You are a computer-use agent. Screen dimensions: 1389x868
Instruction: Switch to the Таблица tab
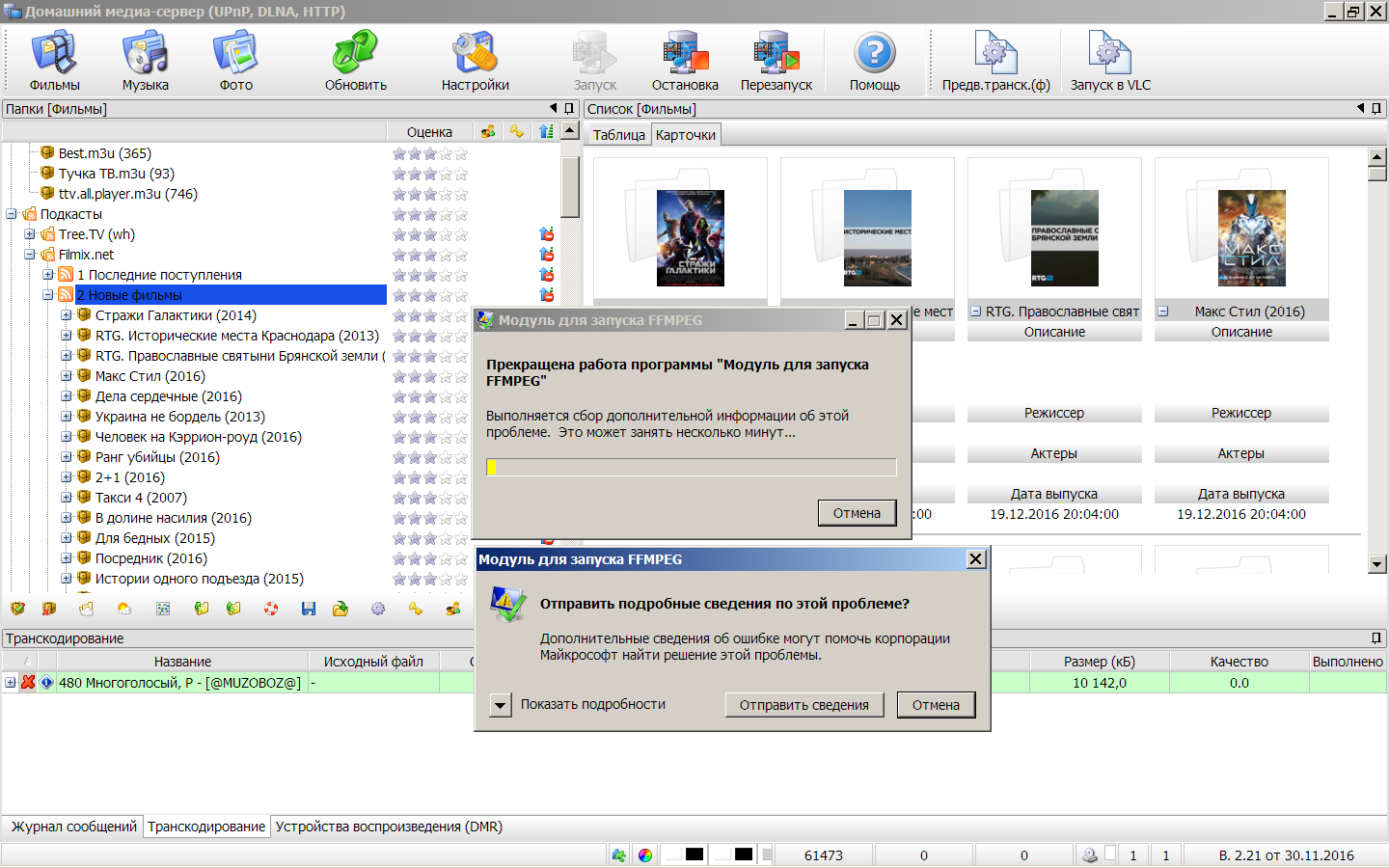pyautogui.click(x=618, y=135)
